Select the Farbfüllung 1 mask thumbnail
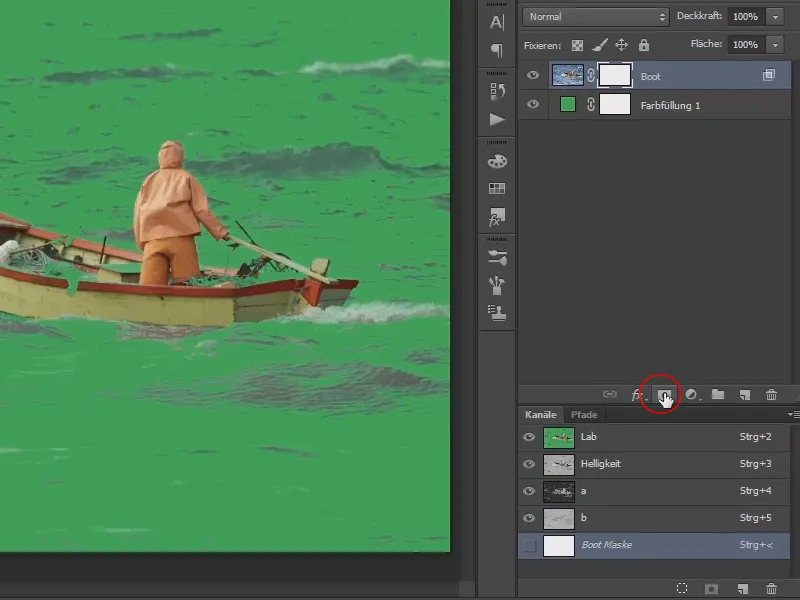This screenshot has width=800, height=600. (x=615, y=105)
